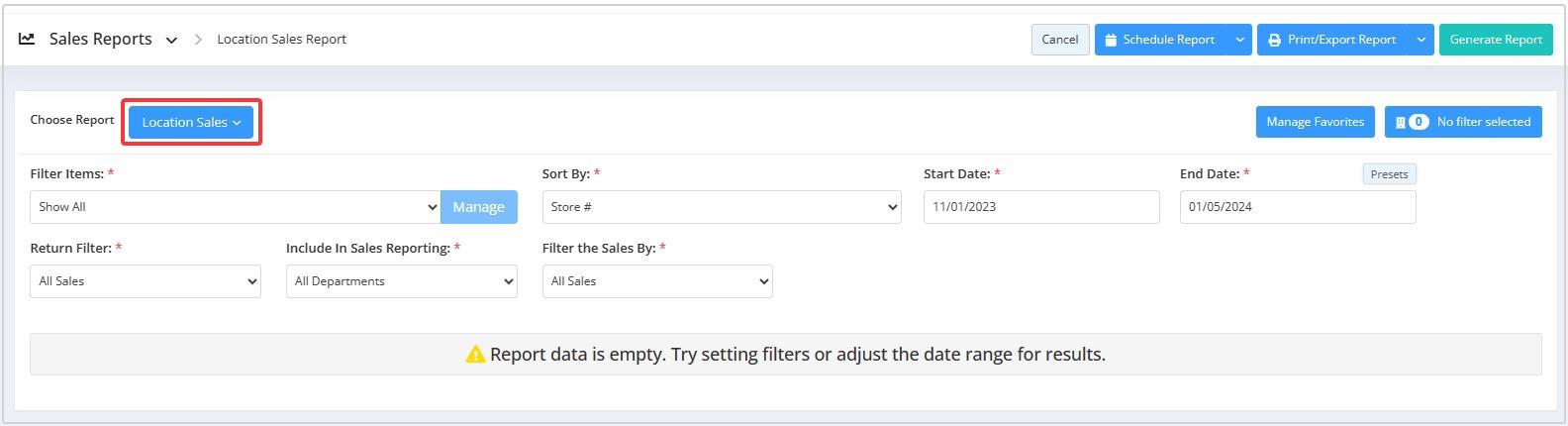Expand the Sales Reports chevron menu
Image resolution: width=1568 pixels, height=426 pixels.
171,41
